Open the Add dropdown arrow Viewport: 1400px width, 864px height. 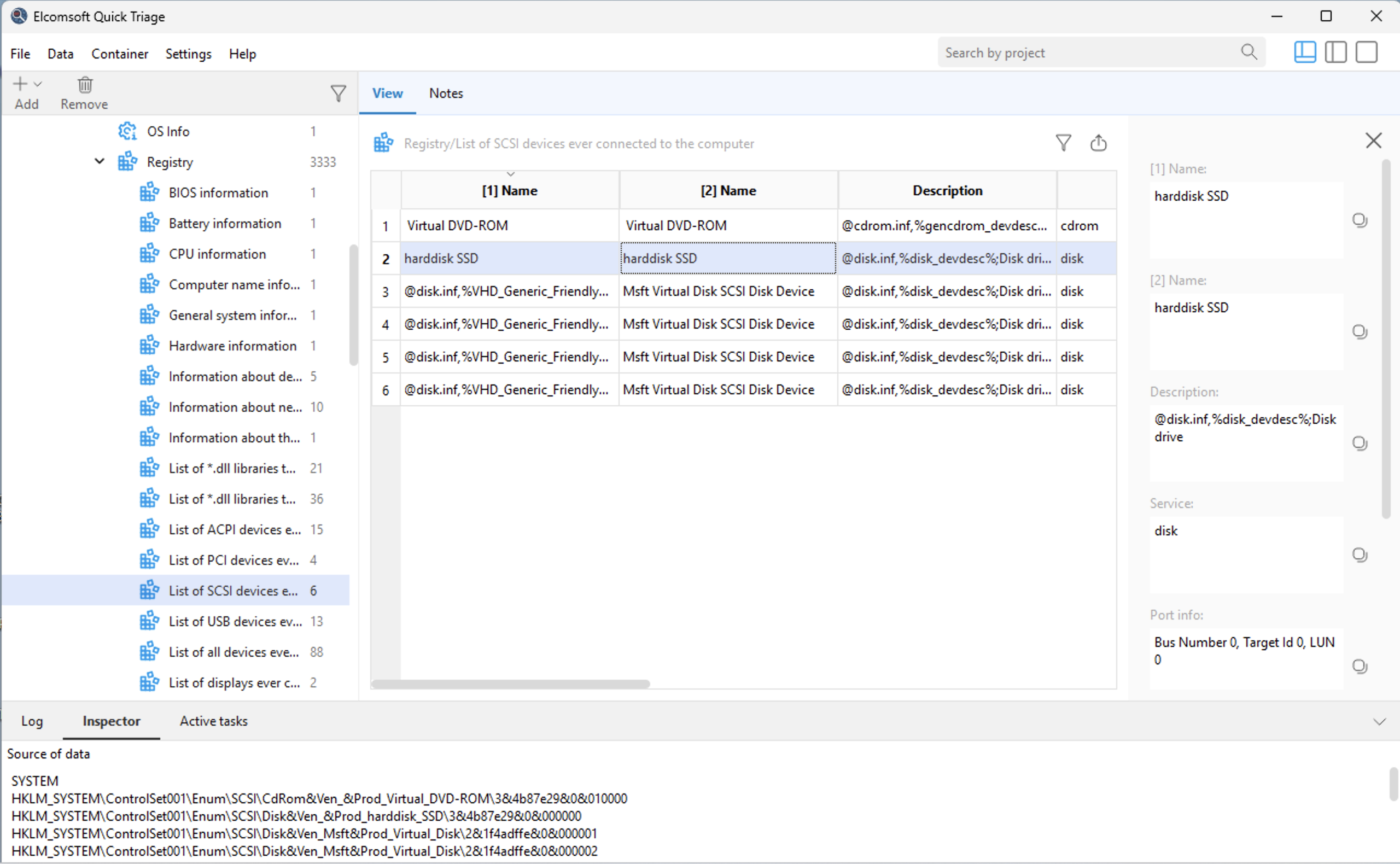click(38, 85)
